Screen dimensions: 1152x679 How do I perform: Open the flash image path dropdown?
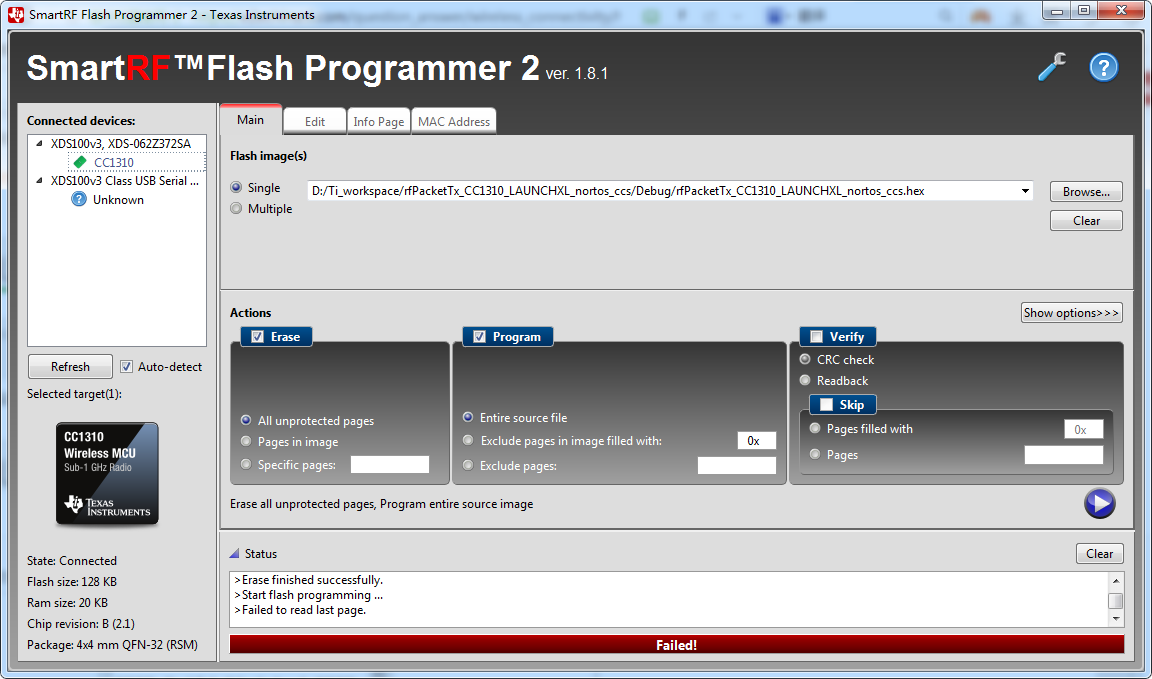click(1025, 191)
